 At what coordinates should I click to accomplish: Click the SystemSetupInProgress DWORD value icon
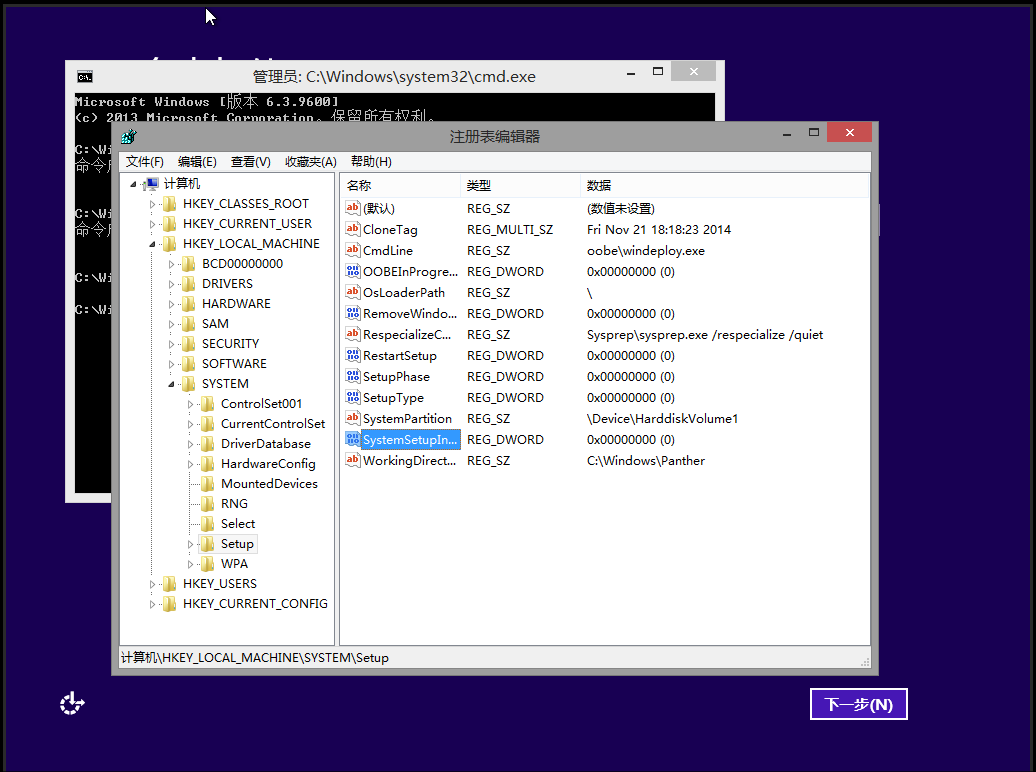(x=352, y=440)
